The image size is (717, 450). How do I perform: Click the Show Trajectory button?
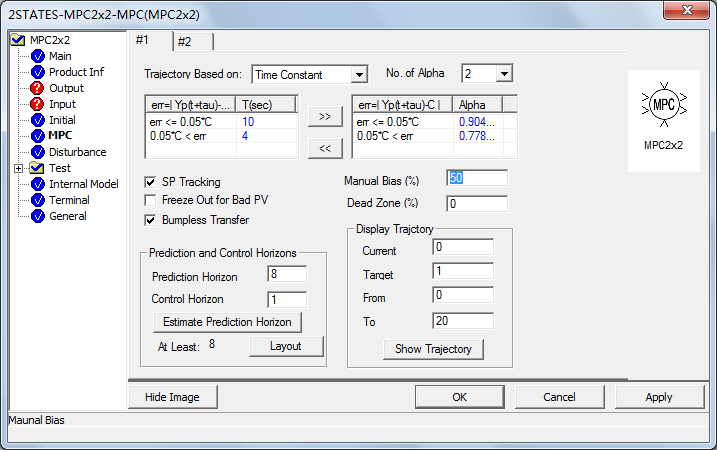click(x=433, y=349)
